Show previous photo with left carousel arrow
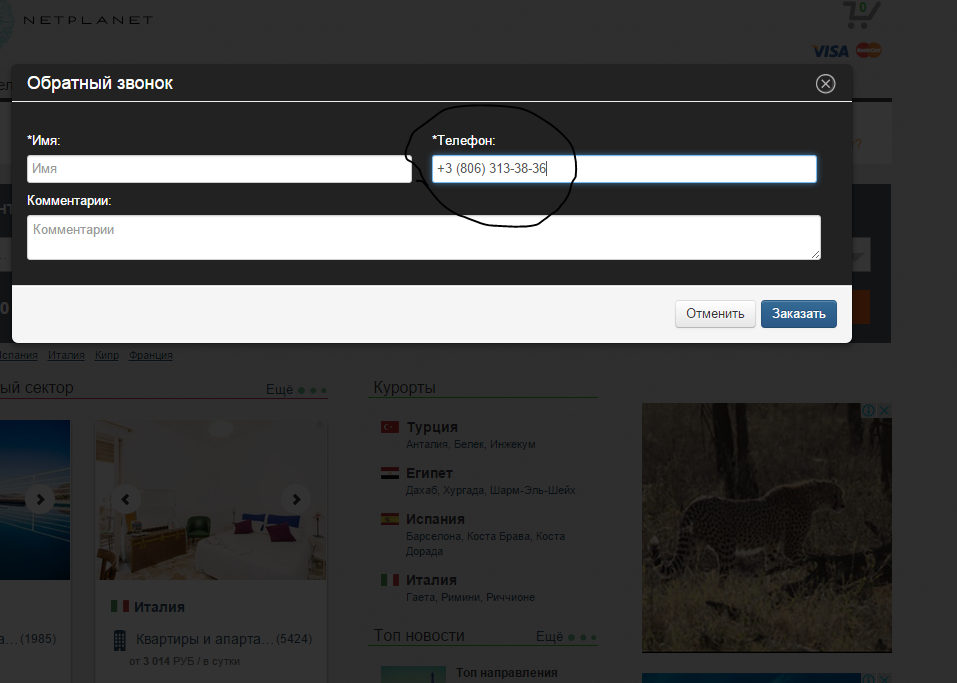This screenshot has width=957, height=683. (x=126, y=498)
